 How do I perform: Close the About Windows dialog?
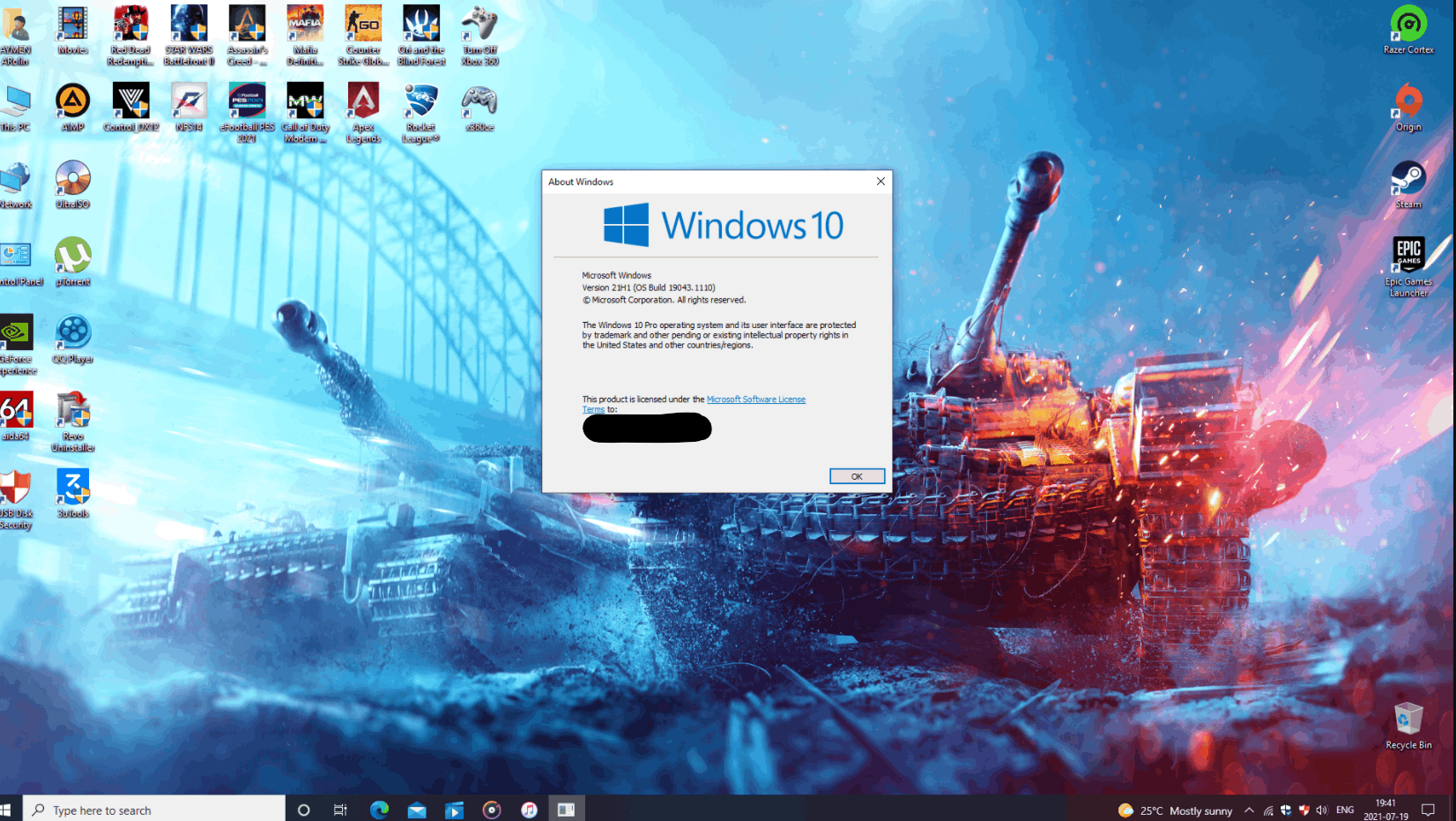click(x=880, y=182)
